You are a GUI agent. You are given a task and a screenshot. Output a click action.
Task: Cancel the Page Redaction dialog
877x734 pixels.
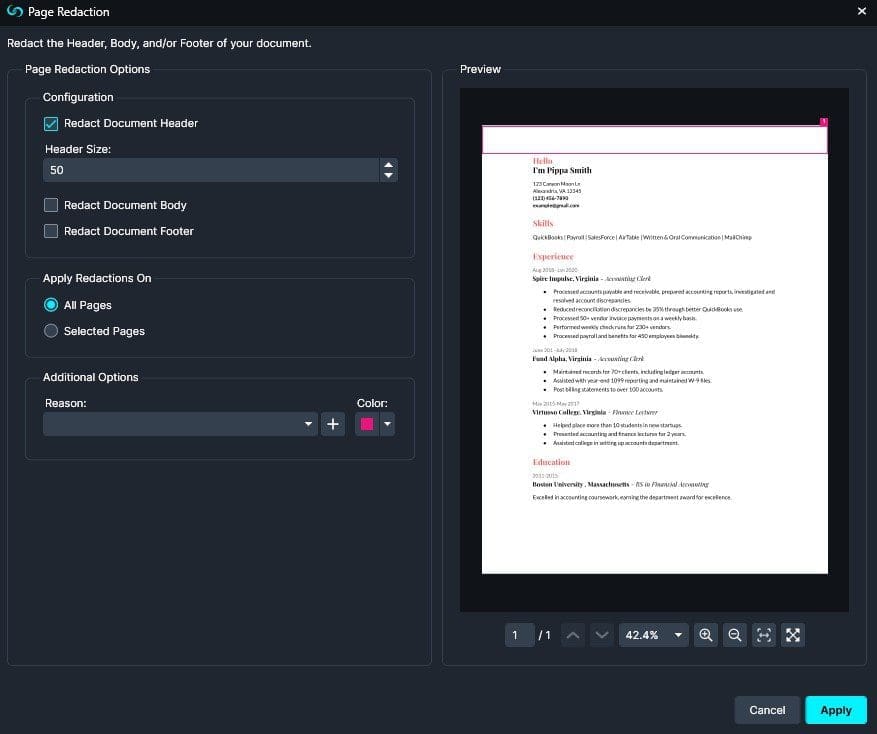[x=767, y=710]
